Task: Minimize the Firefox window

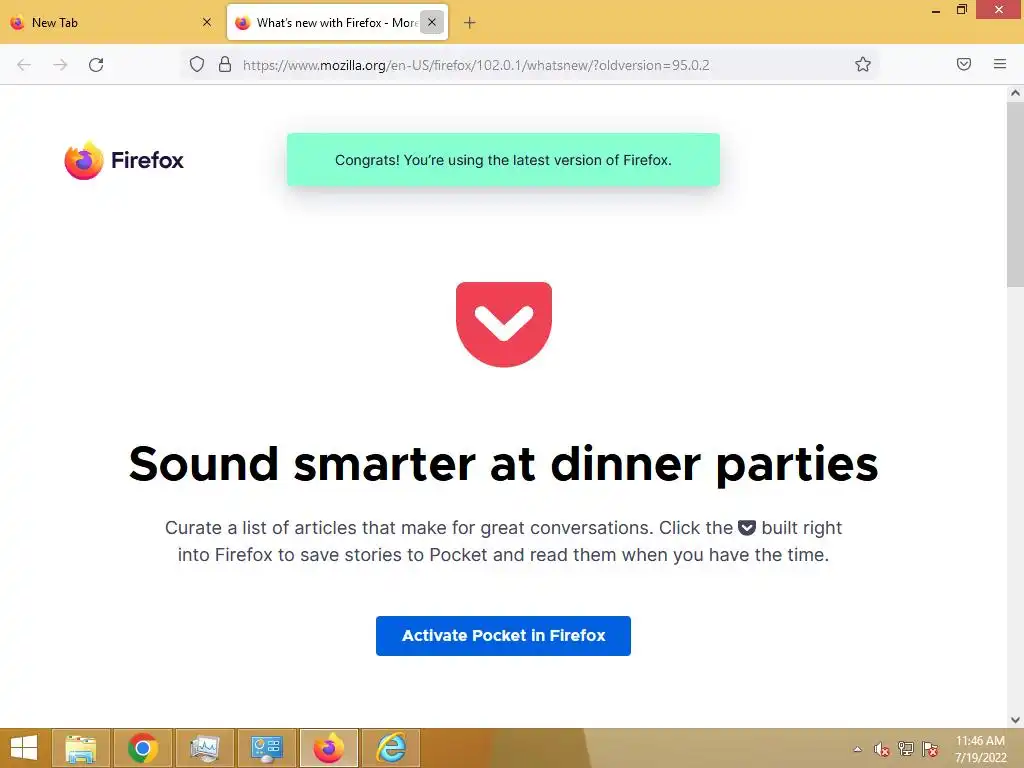Action: (936, 11)
